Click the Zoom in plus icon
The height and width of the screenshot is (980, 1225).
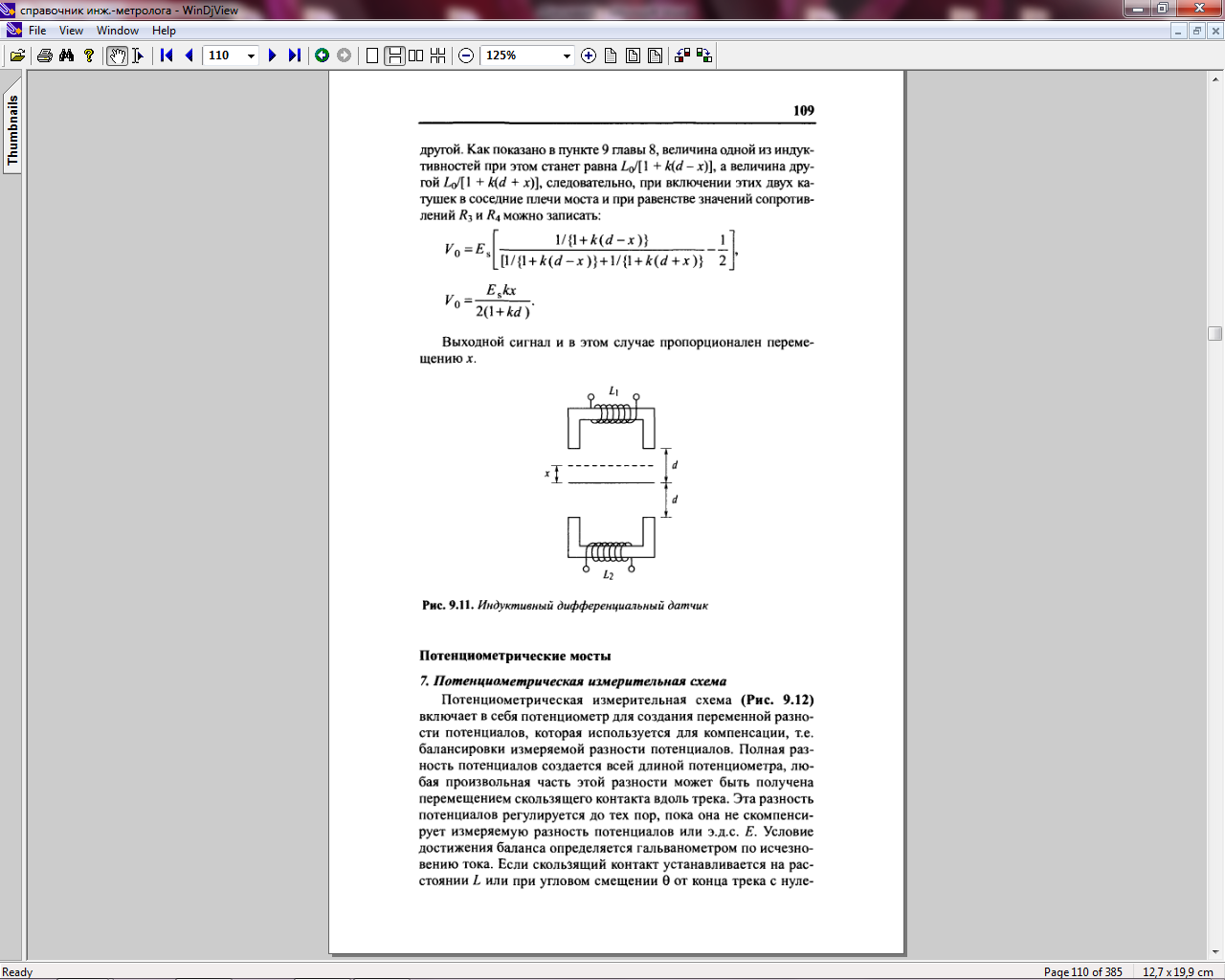589,56
